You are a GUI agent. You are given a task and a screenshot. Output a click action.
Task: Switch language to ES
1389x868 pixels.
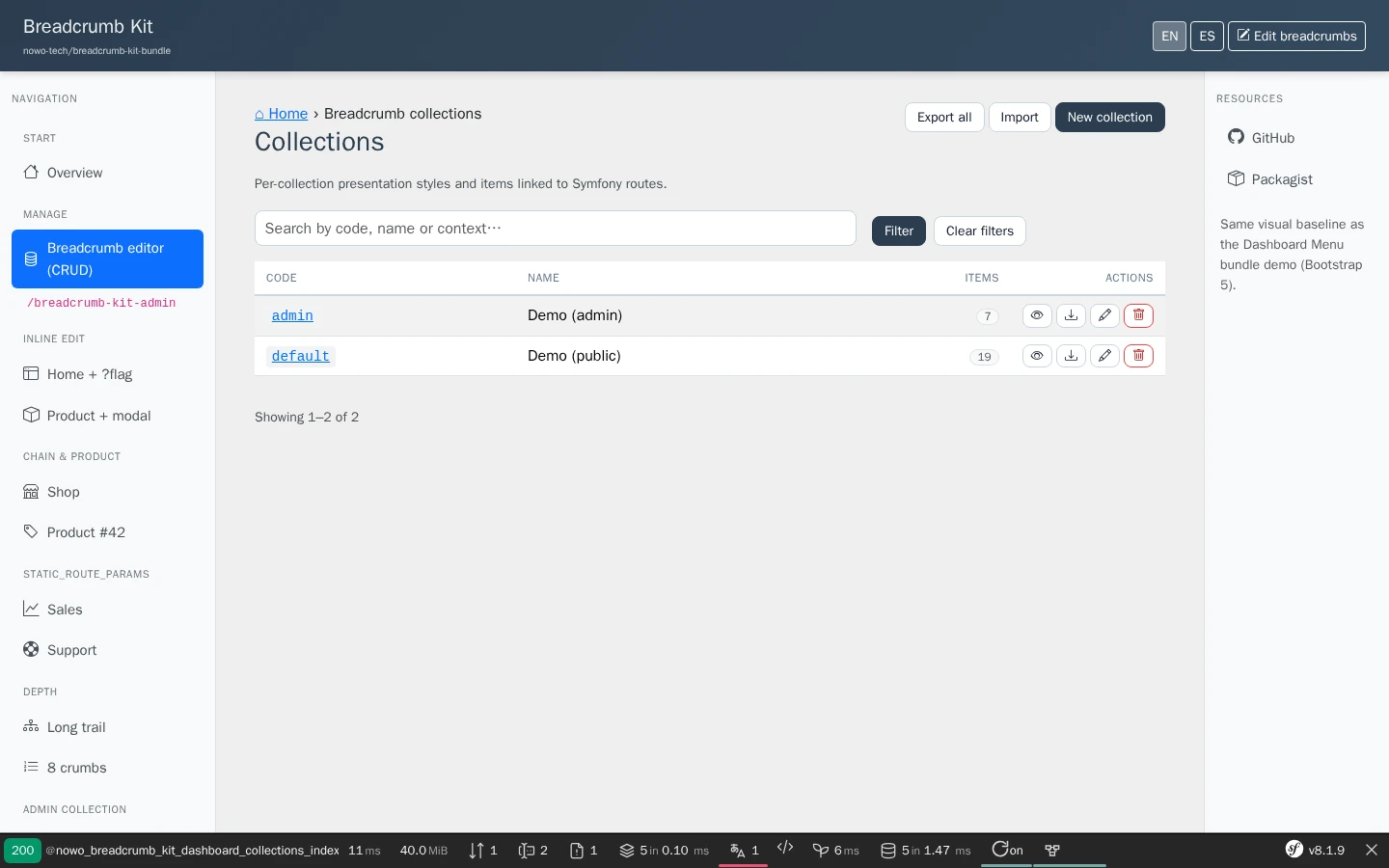1207,36
